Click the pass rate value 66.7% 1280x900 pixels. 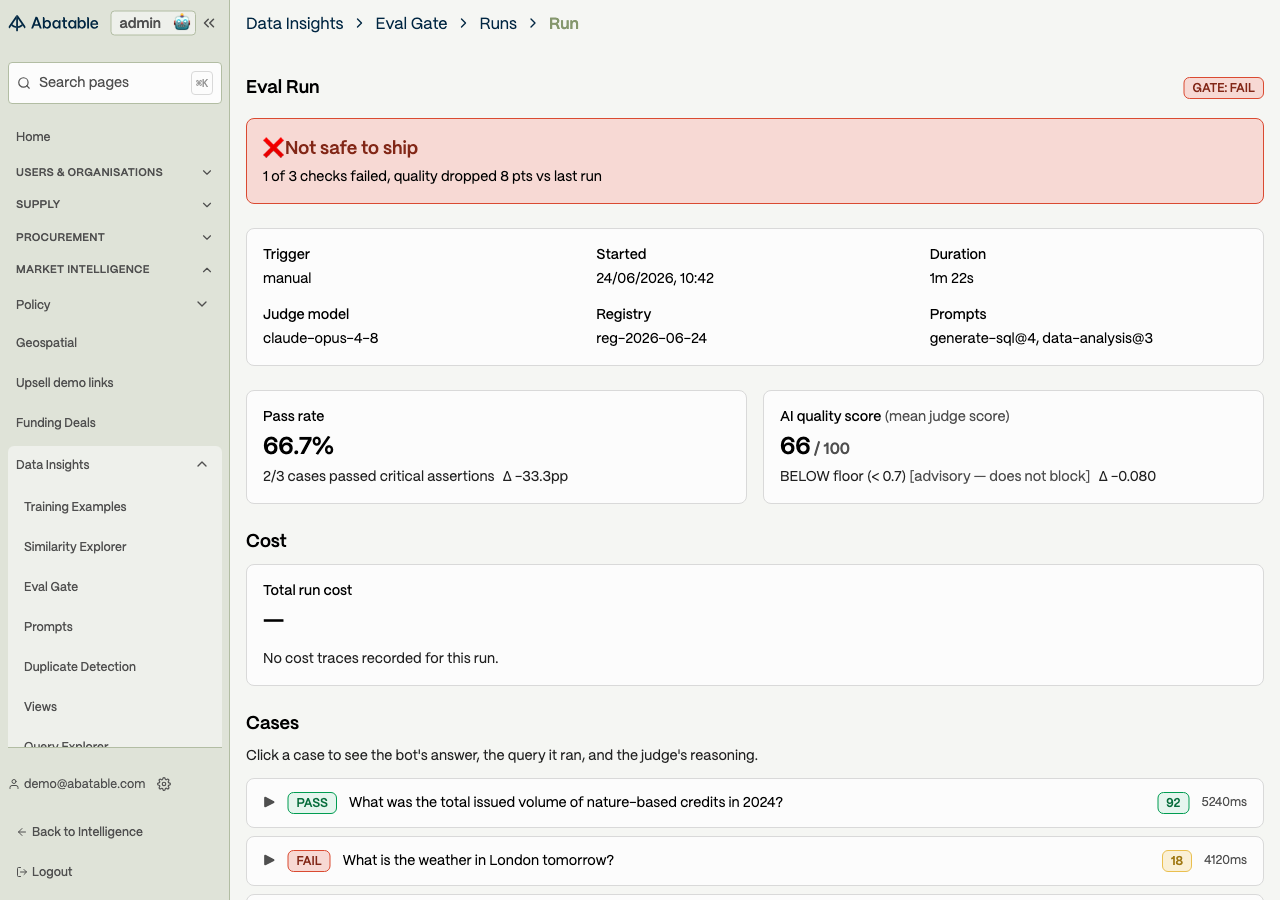click(298, 446)
